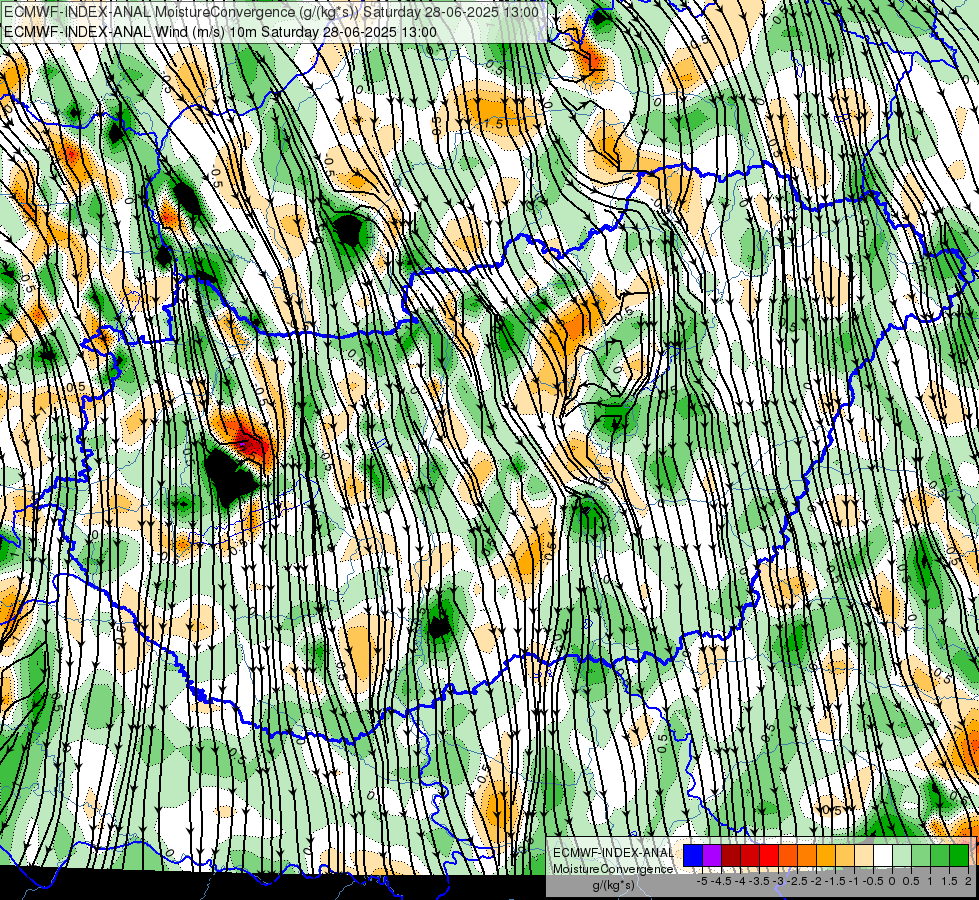
Task: Click the g/(kg*s) unit label in the legend
Action: (x=614, y=886)
